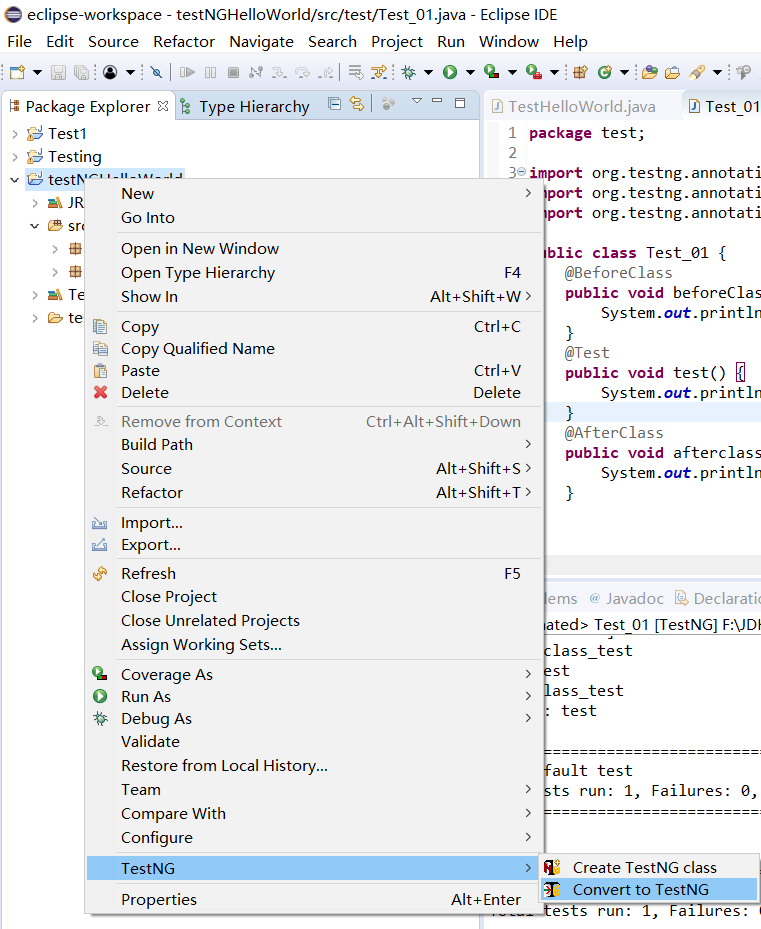Viewport: 761px width, 929px height.
Task: Click the Coverage toolbar icon
Action: click(491, 72)
